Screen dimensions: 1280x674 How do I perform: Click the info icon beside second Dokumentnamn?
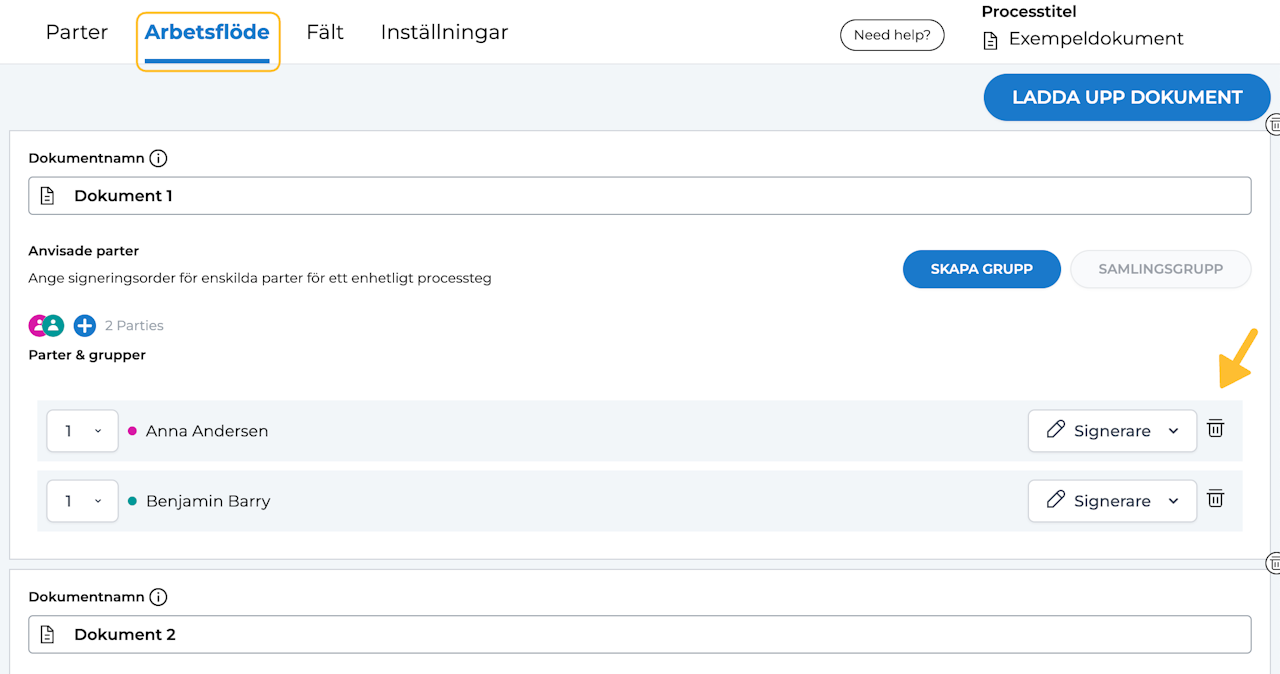click(158, 597)
